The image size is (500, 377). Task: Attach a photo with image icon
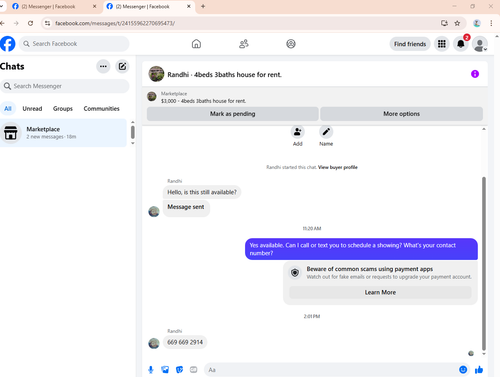tap(165, 369)
